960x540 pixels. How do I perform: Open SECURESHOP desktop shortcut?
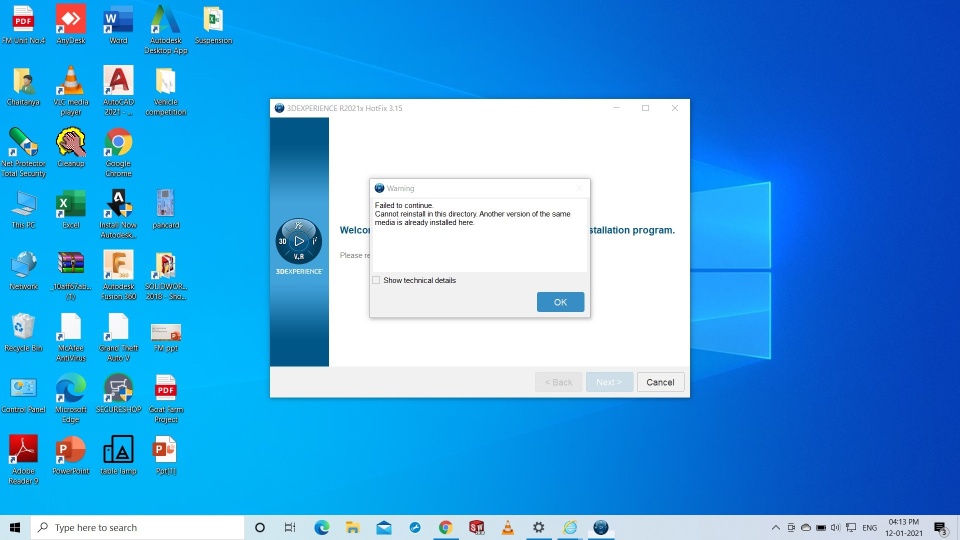click(x=118, y=393)
